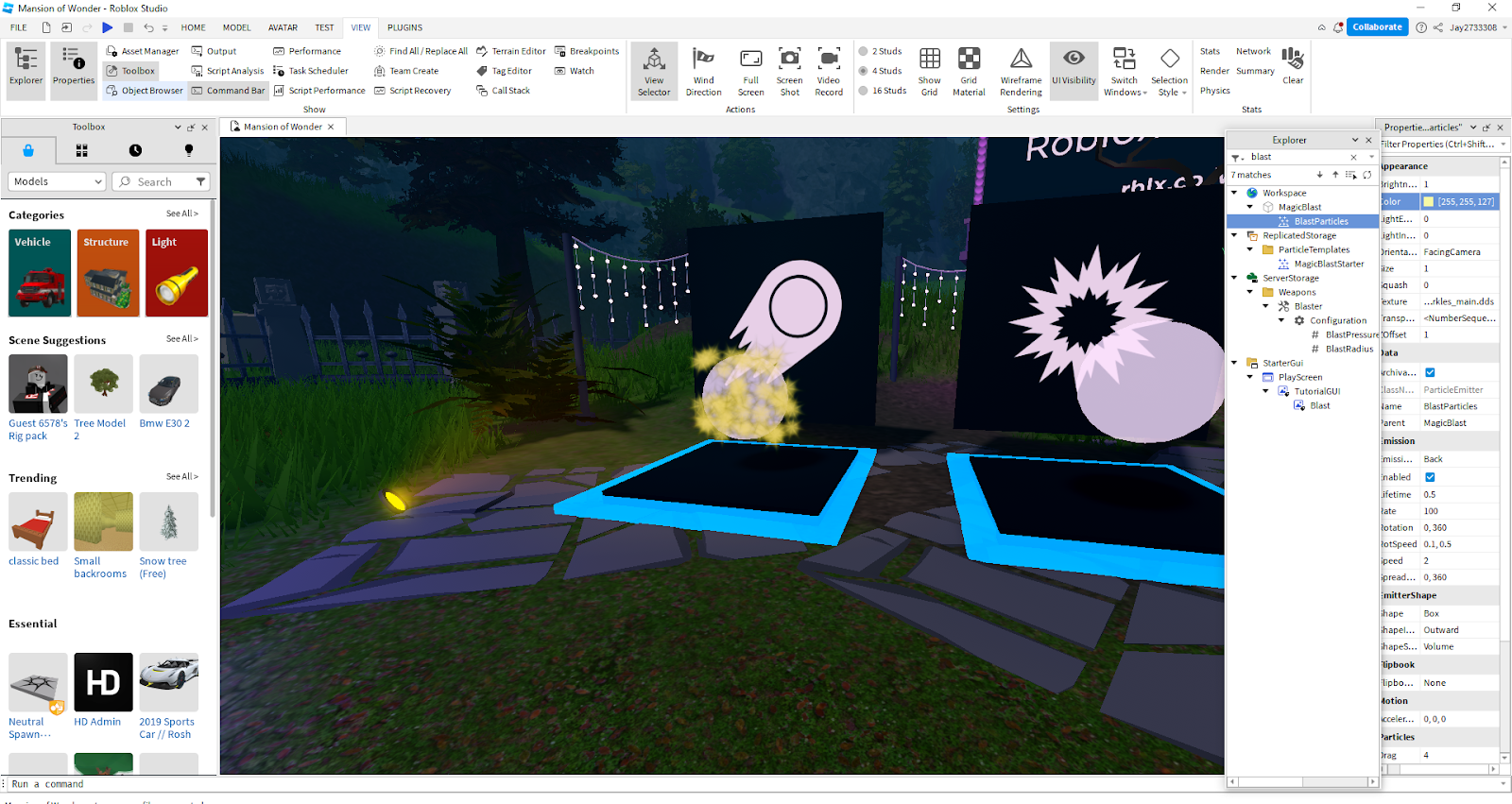Click the Collaborate button
Screen dimensions: 1512x804
1377,27
